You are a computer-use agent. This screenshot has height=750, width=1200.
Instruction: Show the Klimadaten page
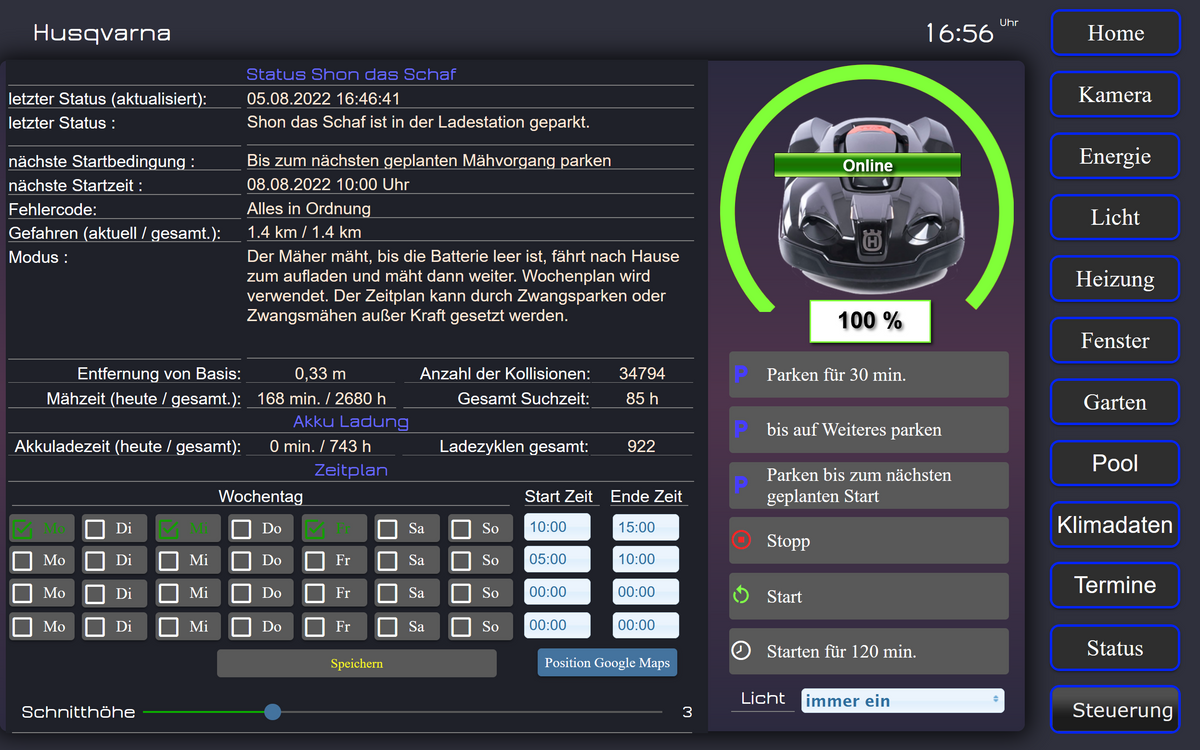1115,524
